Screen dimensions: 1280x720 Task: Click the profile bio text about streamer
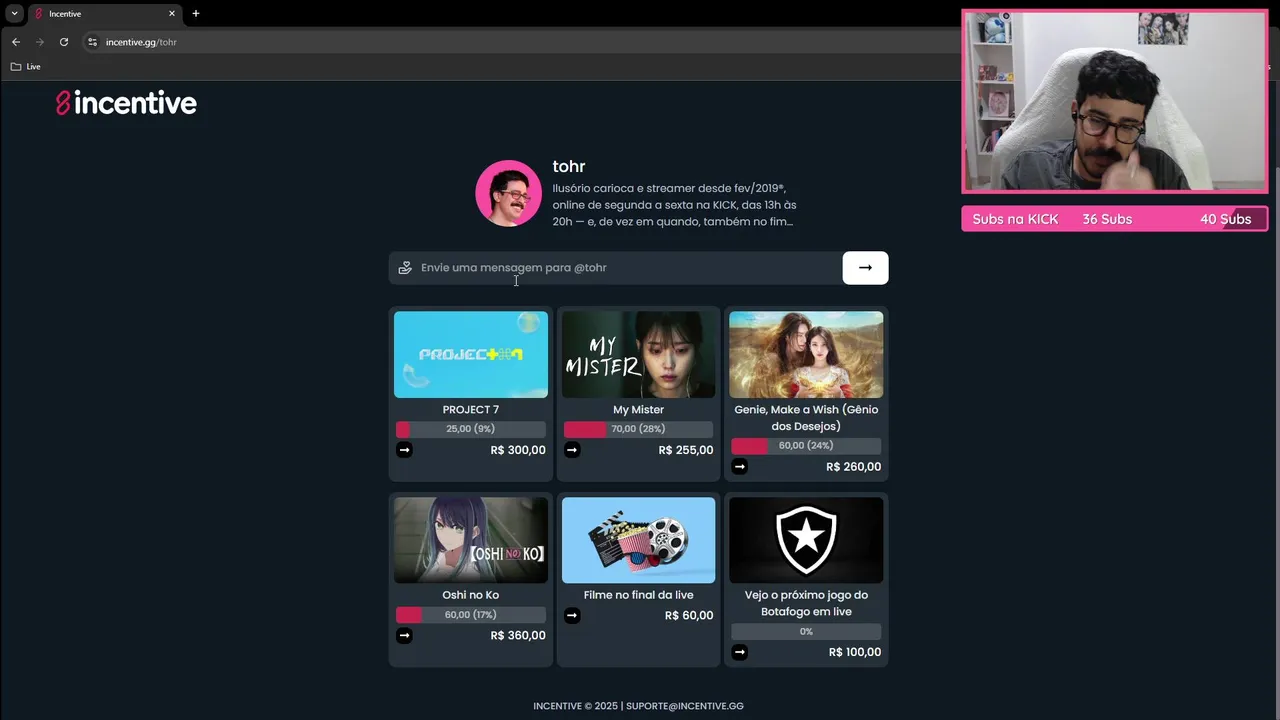(x=675, y=205)
